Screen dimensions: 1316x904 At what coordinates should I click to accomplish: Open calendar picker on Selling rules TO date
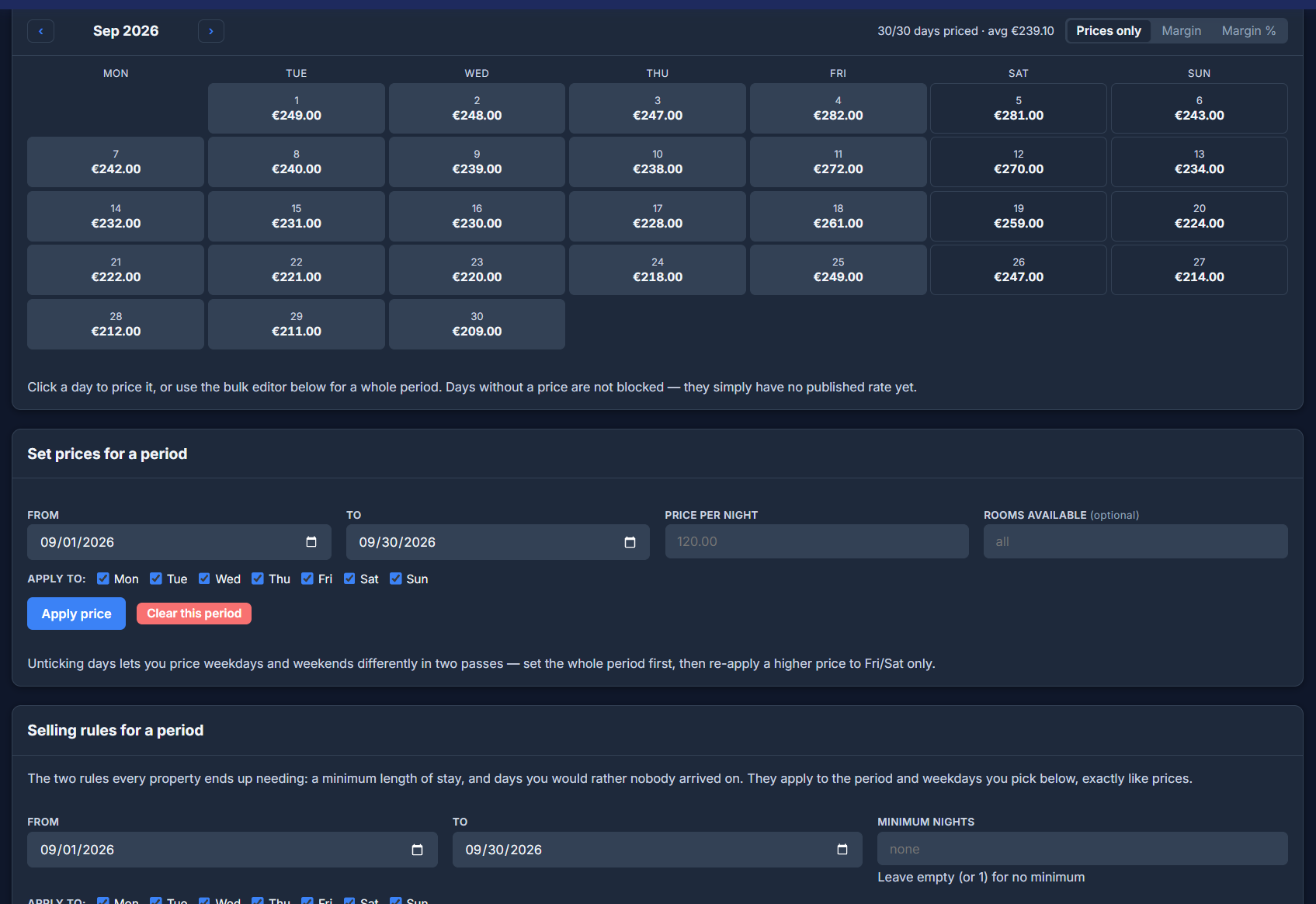point(842,850)
